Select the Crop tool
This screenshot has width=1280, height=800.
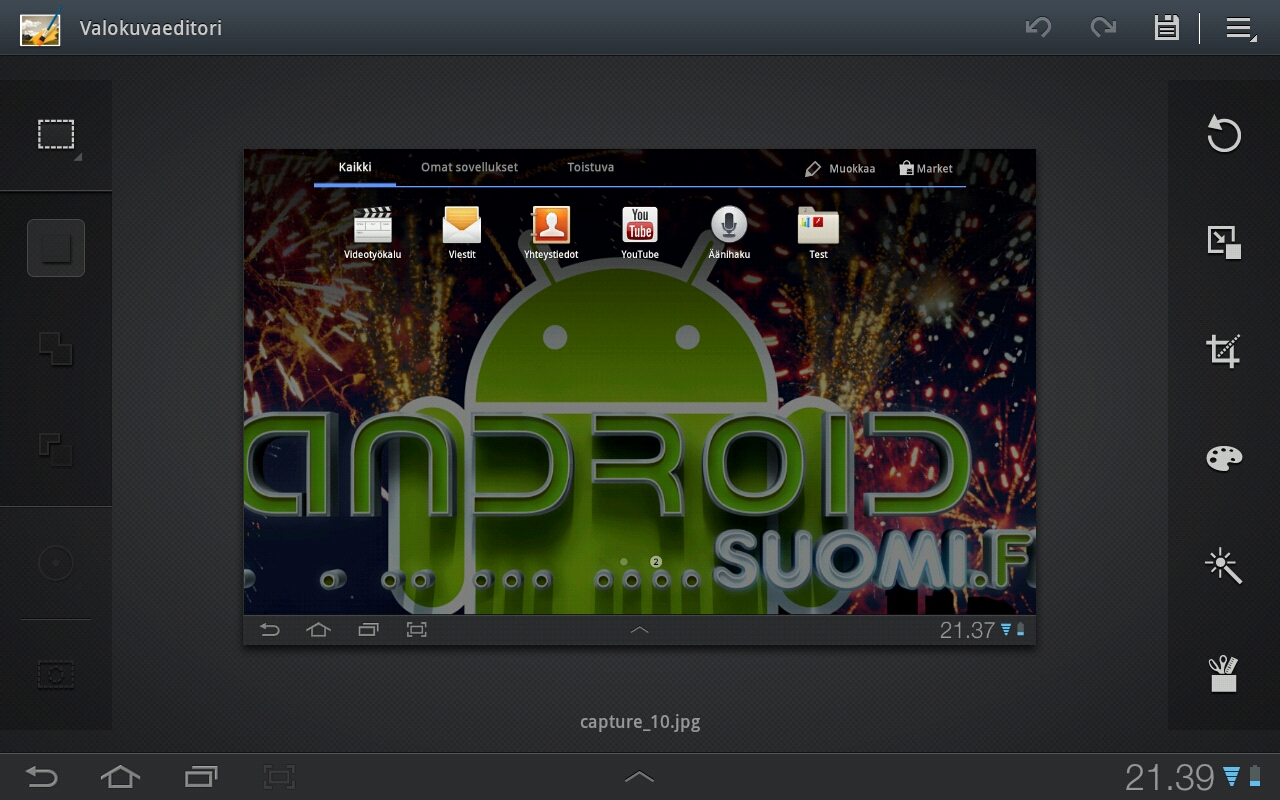pyautogui.click(x=1223, y=351)
